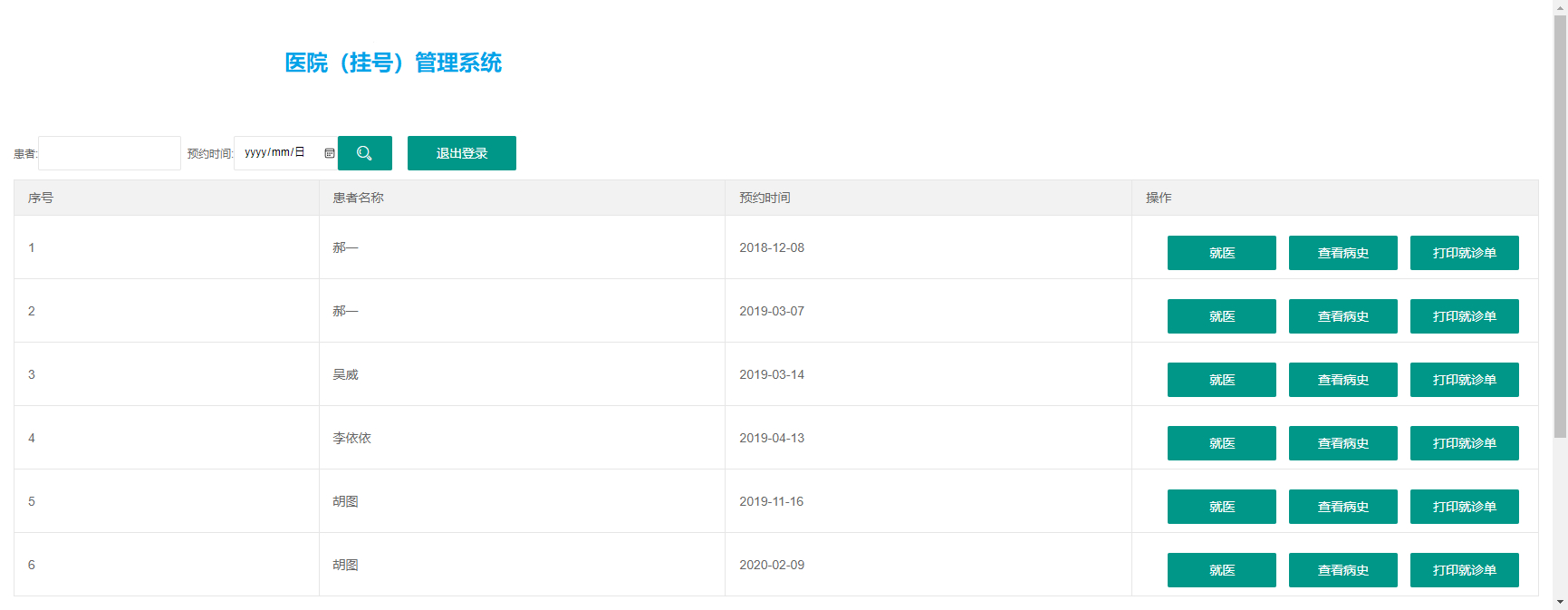Open the calendar picker icon in date field

click(x=330, y=153)
